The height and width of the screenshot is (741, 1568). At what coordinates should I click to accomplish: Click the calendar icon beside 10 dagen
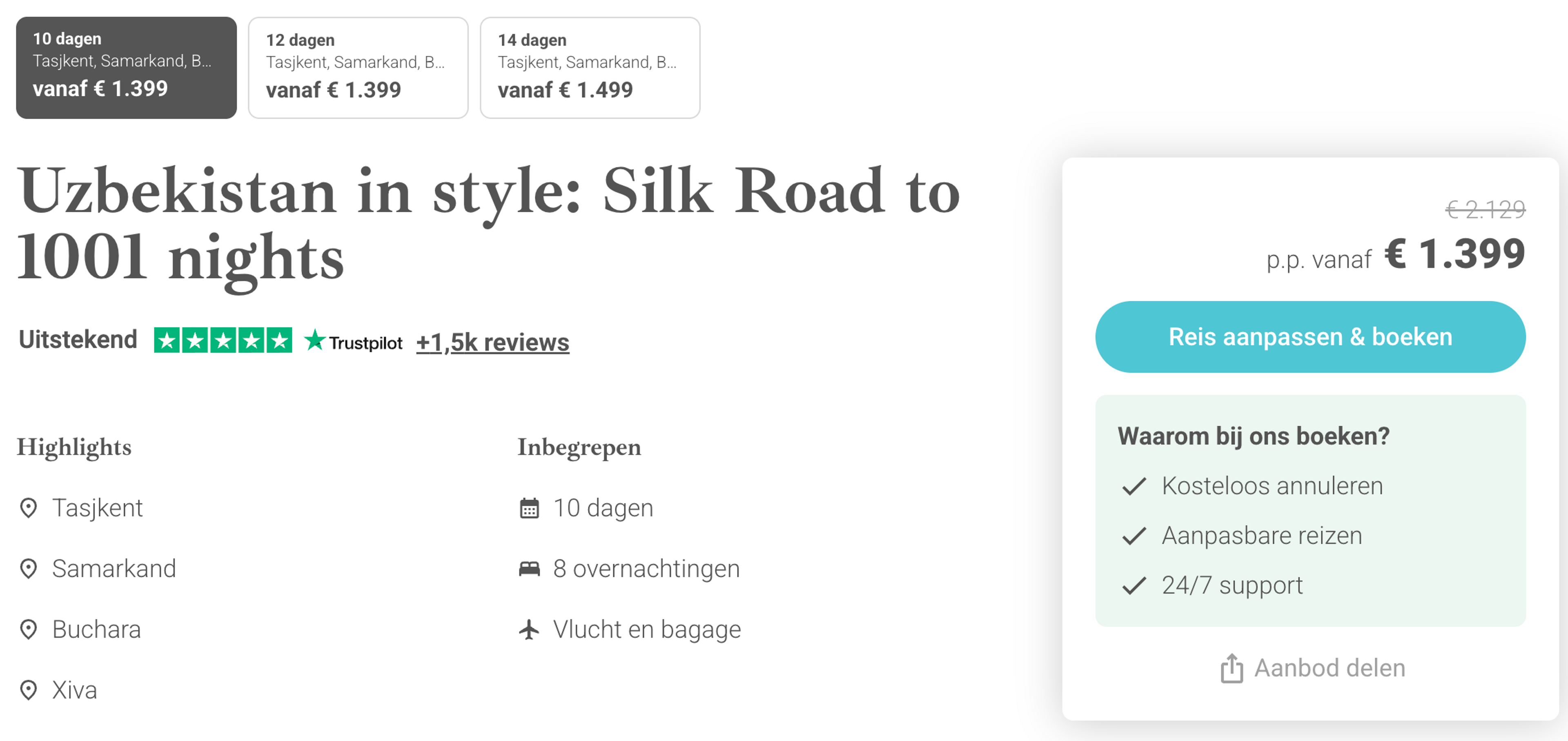(x=529, y=508)
